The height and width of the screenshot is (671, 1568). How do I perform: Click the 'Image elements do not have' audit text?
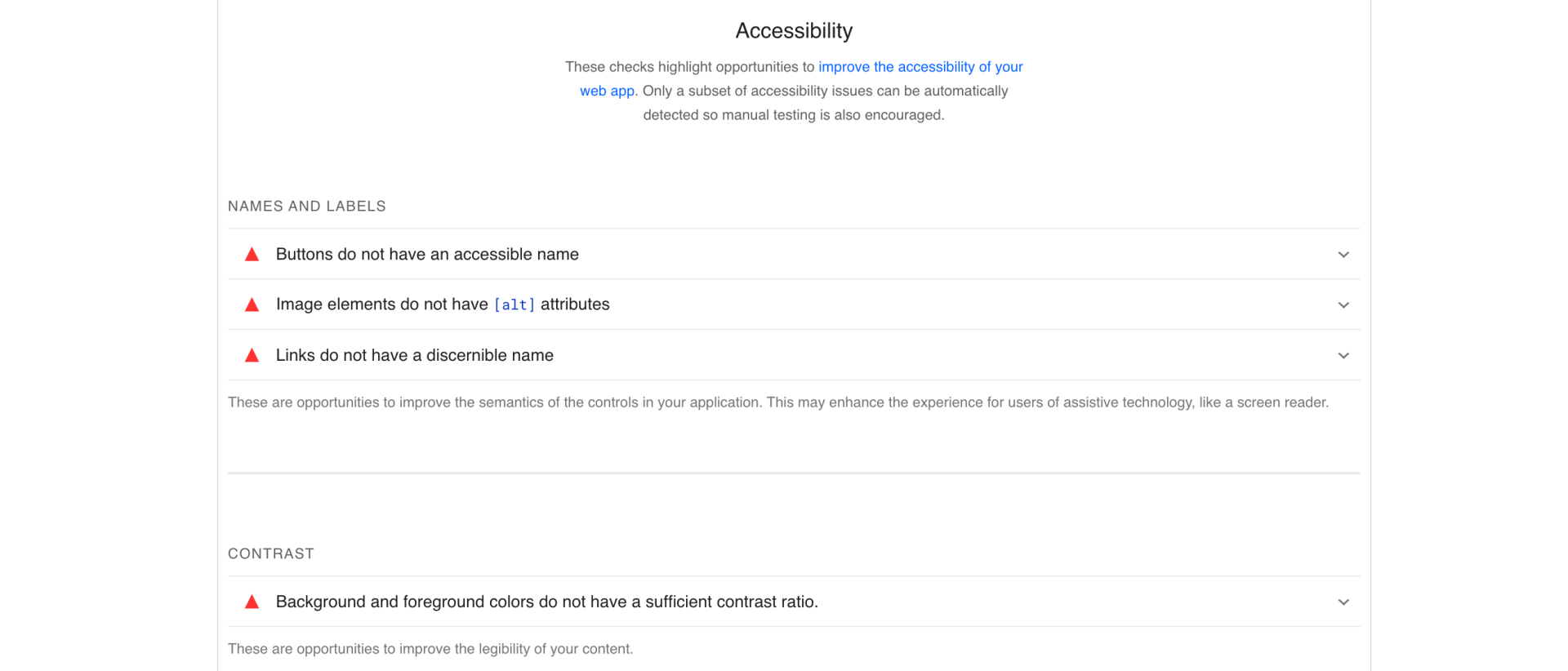tap(381, 304)
